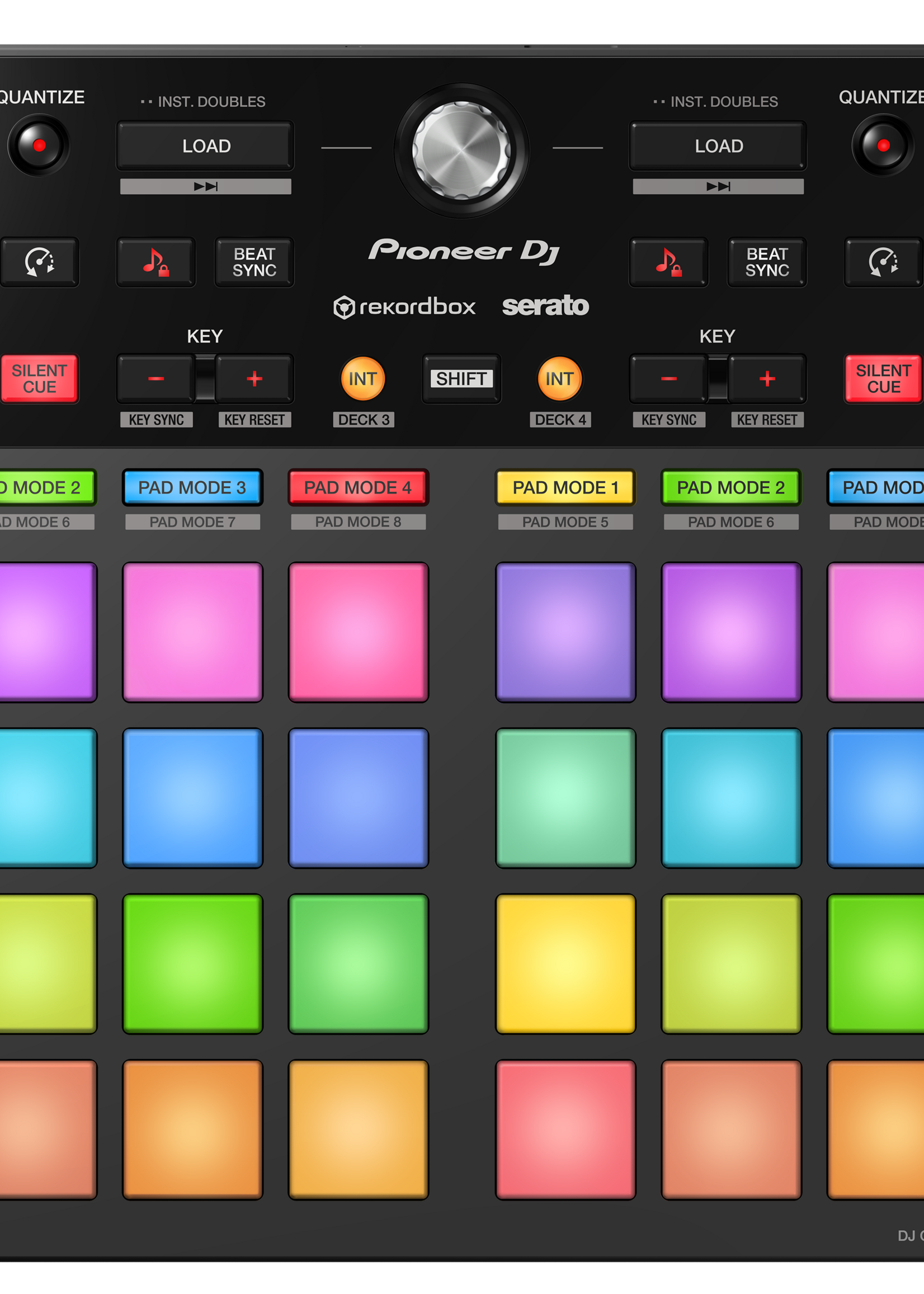Toggle the left deck key lock note button
This screenshot has width=924, height=1294.
[156, 262]
